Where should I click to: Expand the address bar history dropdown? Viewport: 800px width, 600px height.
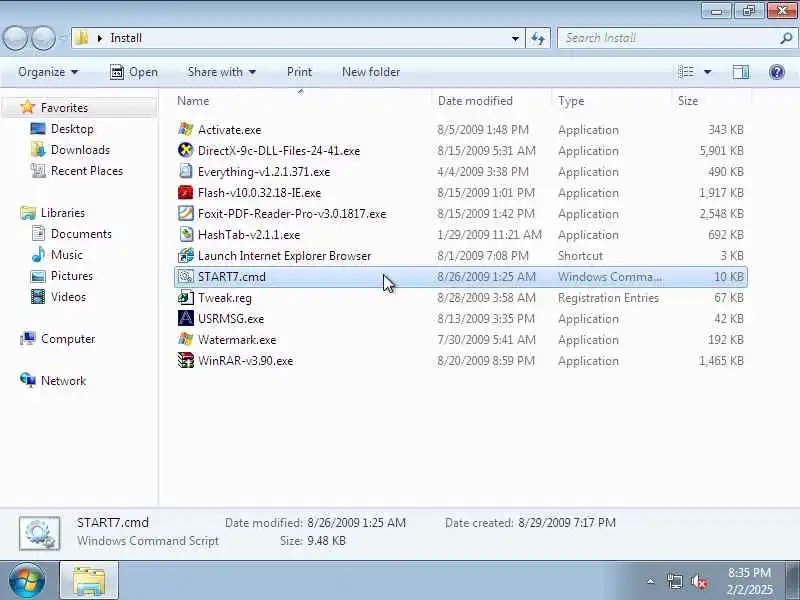[515, 38]
